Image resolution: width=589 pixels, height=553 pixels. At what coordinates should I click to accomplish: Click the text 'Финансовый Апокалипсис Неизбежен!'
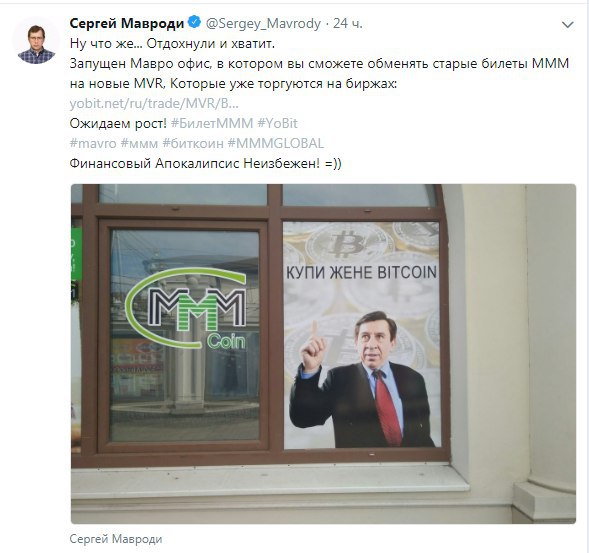pos(195,163)
